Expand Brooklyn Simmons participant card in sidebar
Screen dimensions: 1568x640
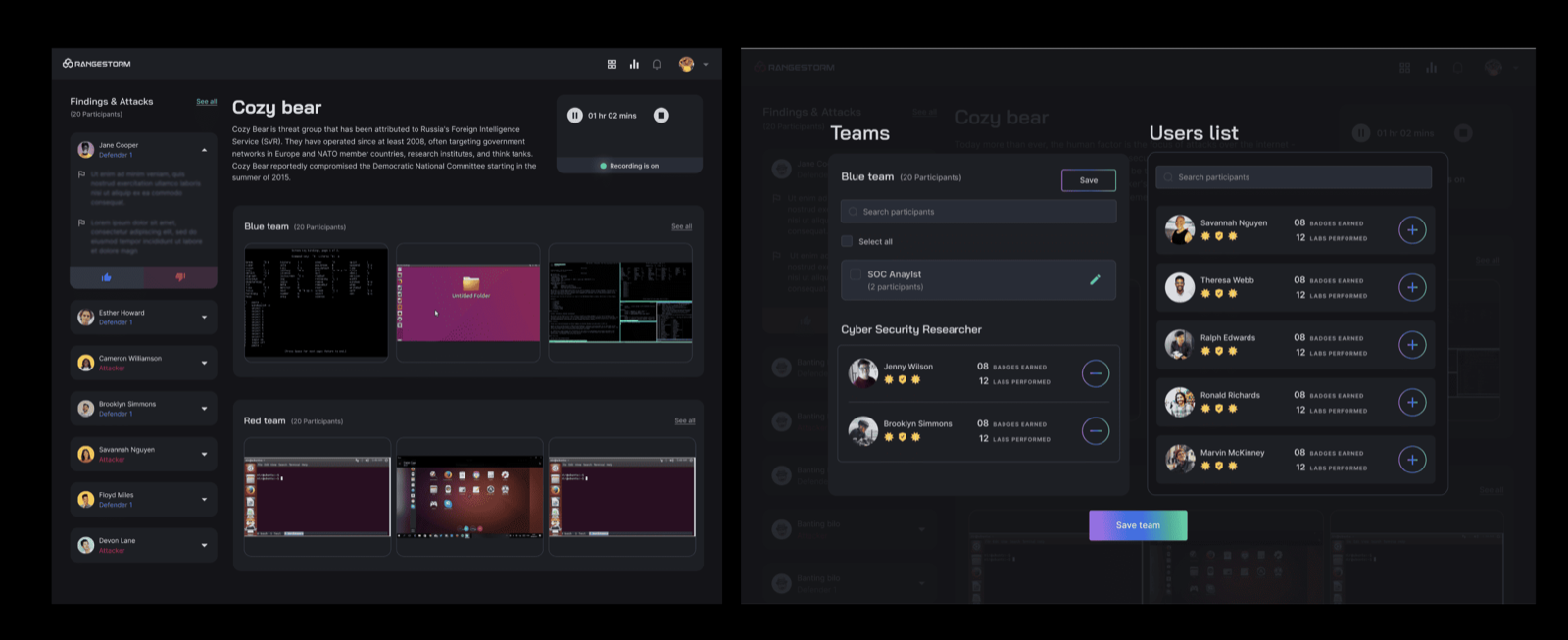tap(204, 409)
